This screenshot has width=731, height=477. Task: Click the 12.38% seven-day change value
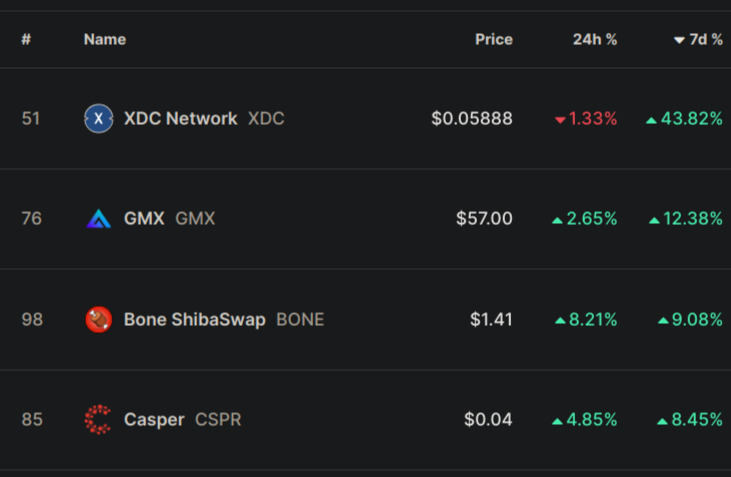click(692, 219)
